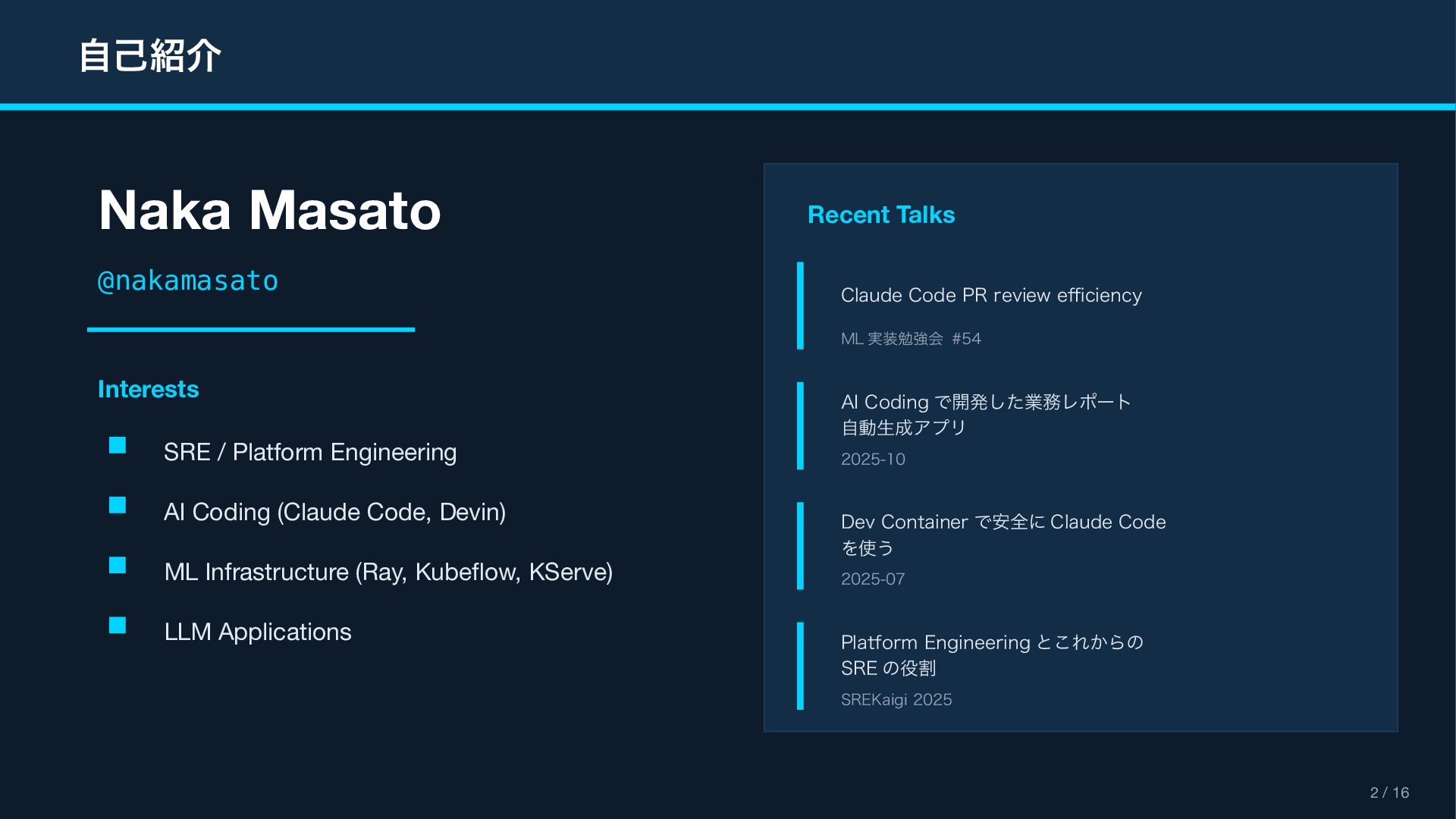Viewport: 1456px width, 819px height.
Task: Select the SRE / Platform Engineering text
Action: (x=309, y=452)
